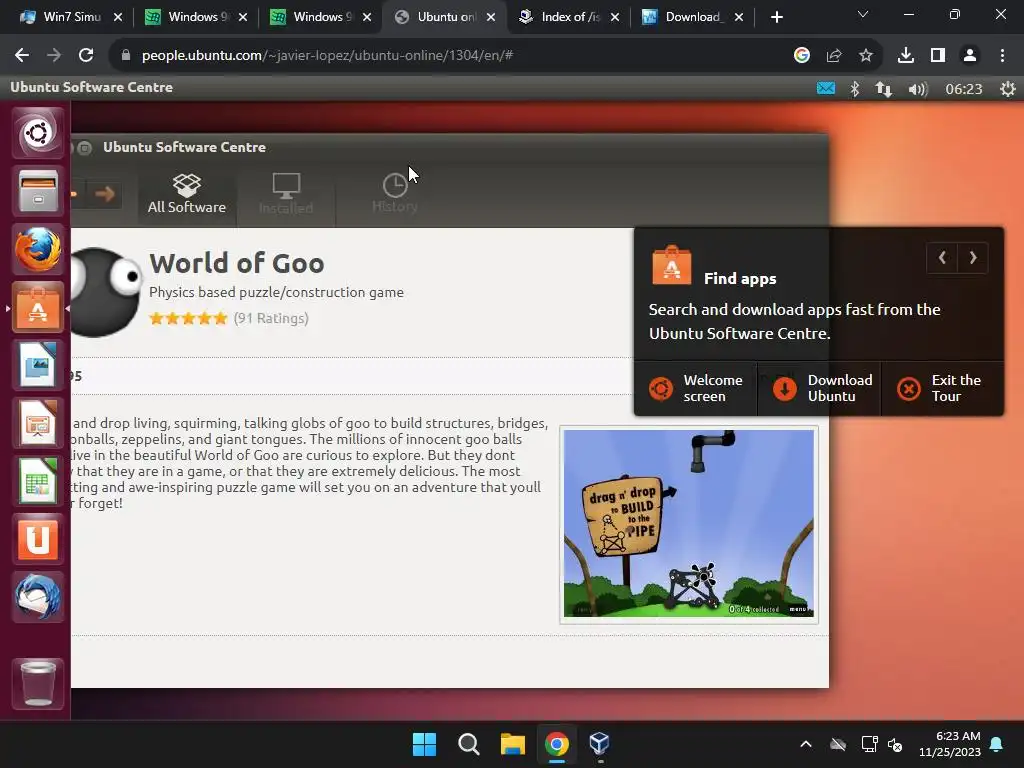Open the Shotwell photo viewer launcher icon
Image resolution: width=1024 pixels, height=768 pixels.
(x=37, y=365)
